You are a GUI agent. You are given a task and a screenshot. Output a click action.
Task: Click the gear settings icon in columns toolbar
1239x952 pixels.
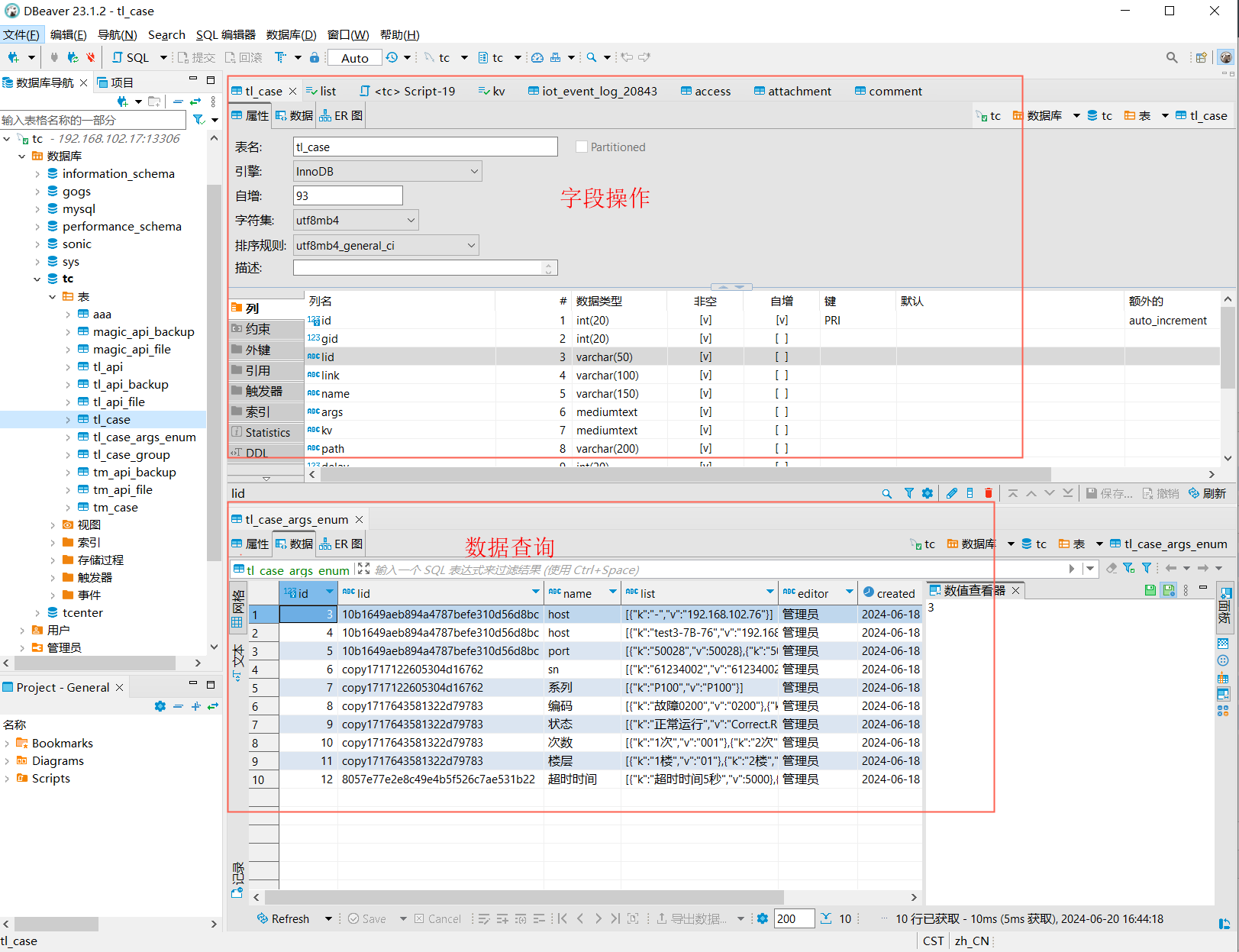tap(927, 493)
